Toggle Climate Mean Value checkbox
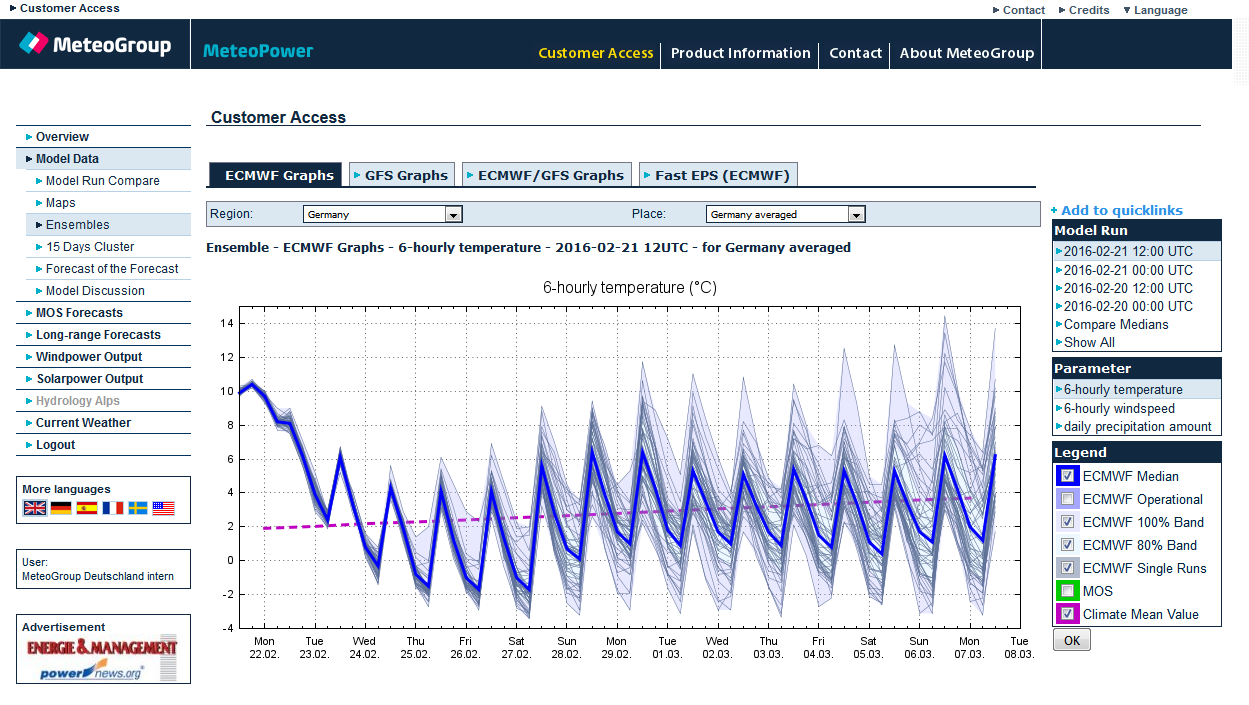Viewport: 1249px width, 705px height. click(x=1067, y=614)
